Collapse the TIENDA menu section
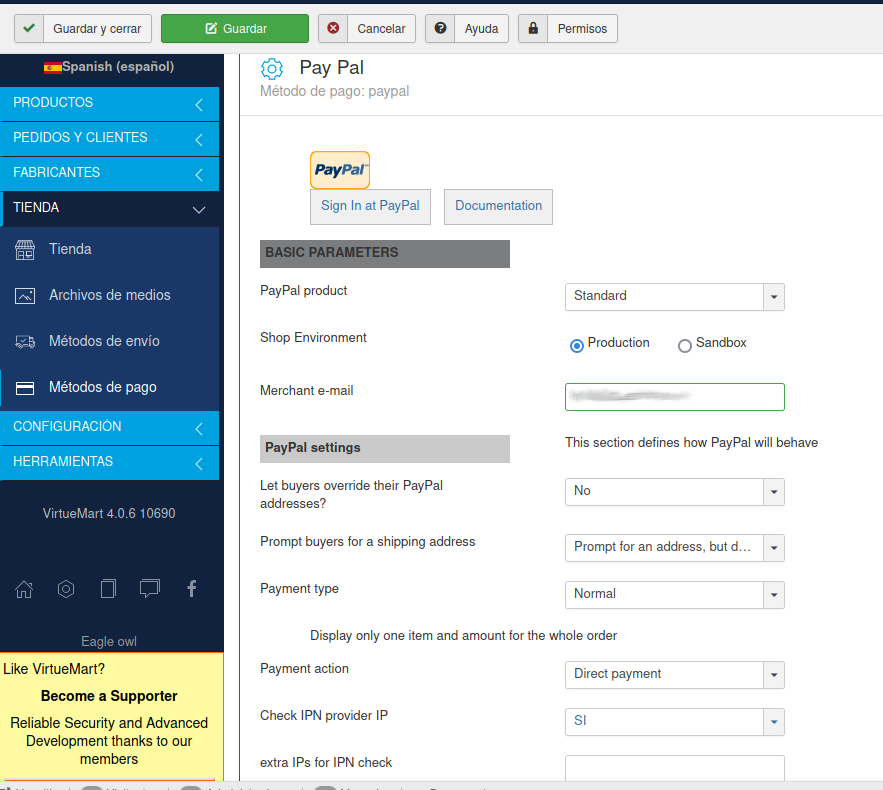Viewport: 883px width, 790px height. click(109, 208)
